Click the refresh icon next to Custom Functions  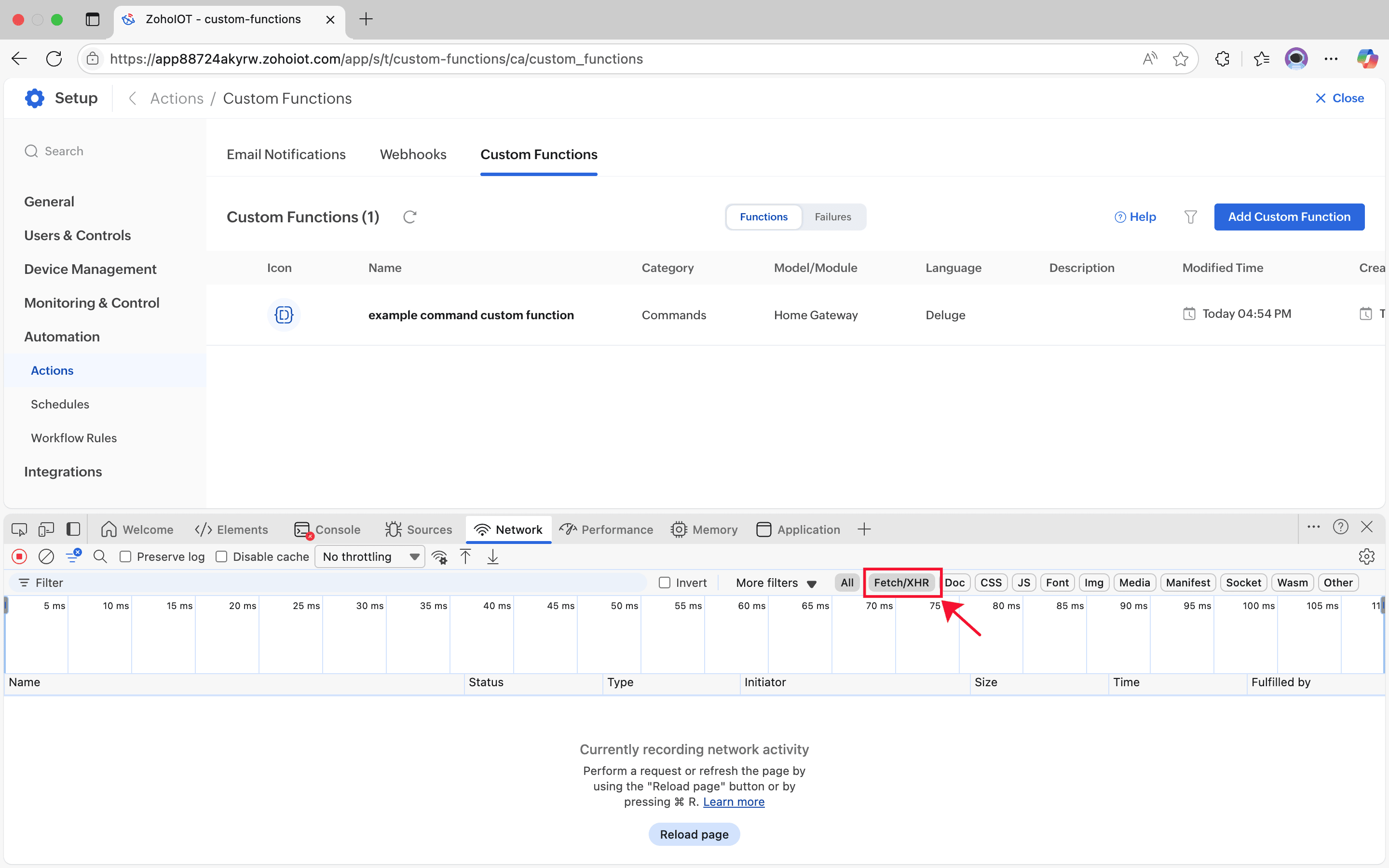409,217
